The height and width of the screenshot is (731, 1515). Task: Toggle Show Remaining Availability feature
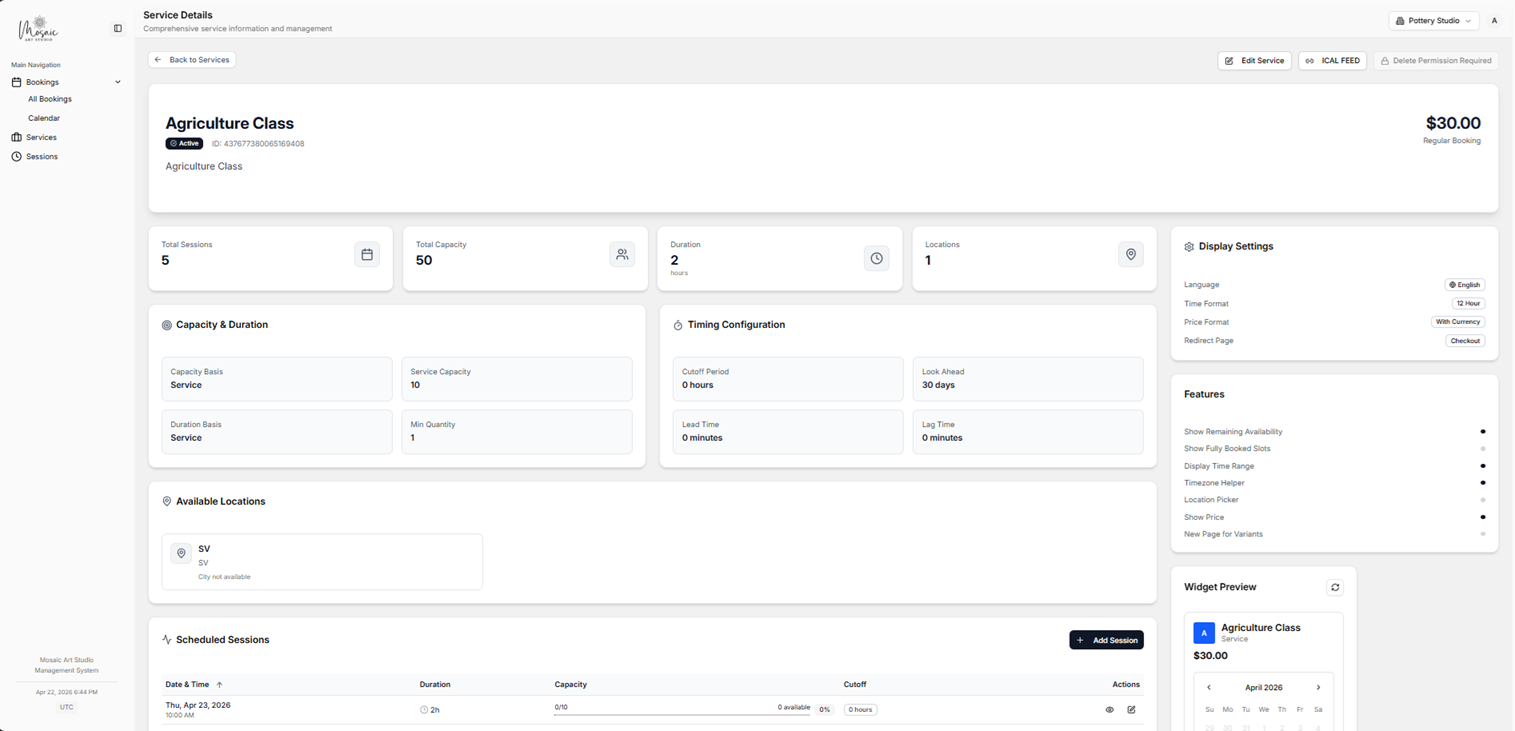pos(1482,432)
